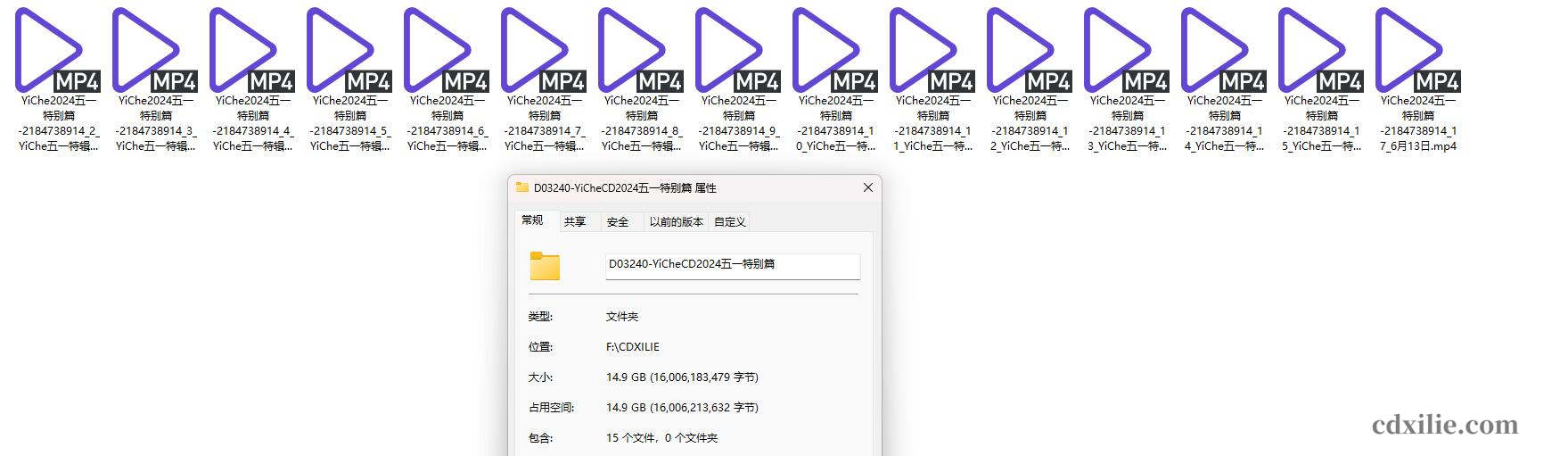Screen dimensions: 1568x456
Task: Select the MP4 icon for file 2184738914_8
Action: click(642, 50)
